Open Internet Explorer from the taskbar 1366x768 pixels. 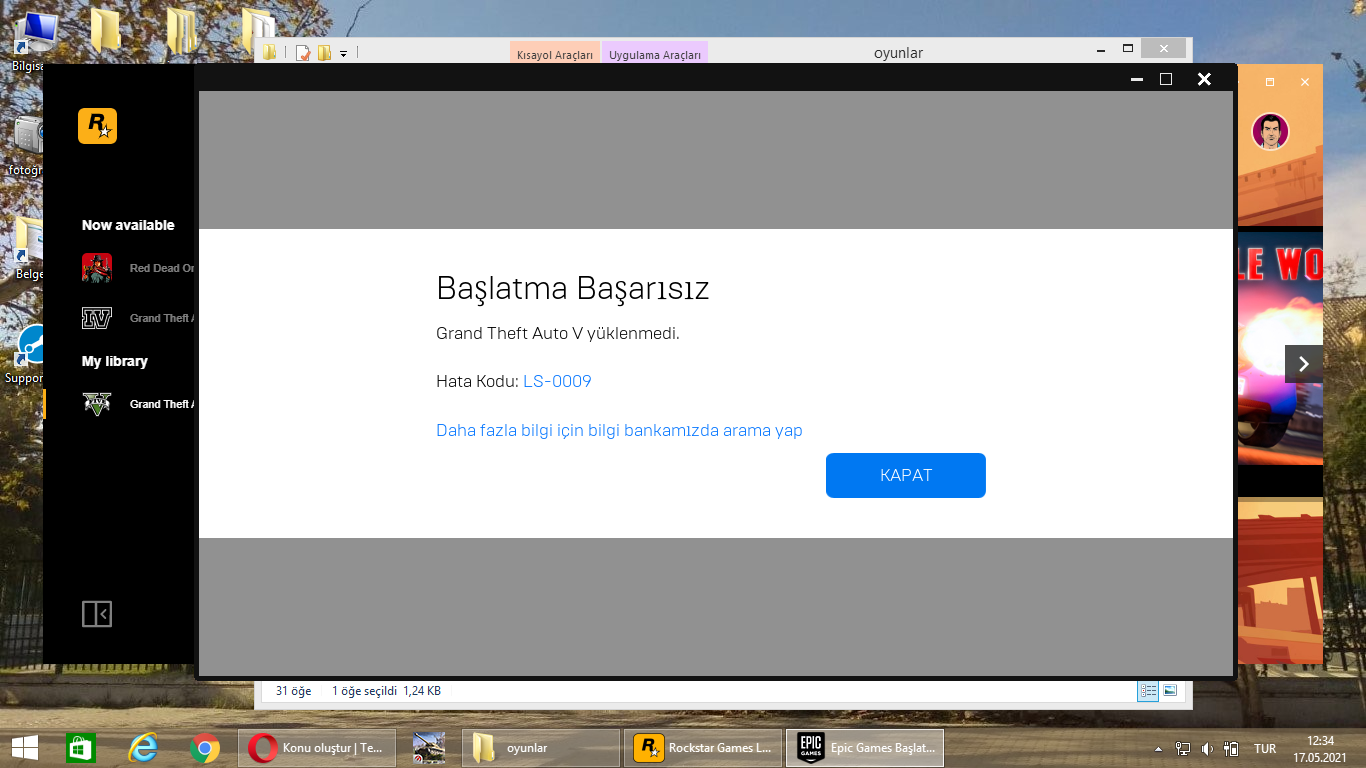pos(143,747)
